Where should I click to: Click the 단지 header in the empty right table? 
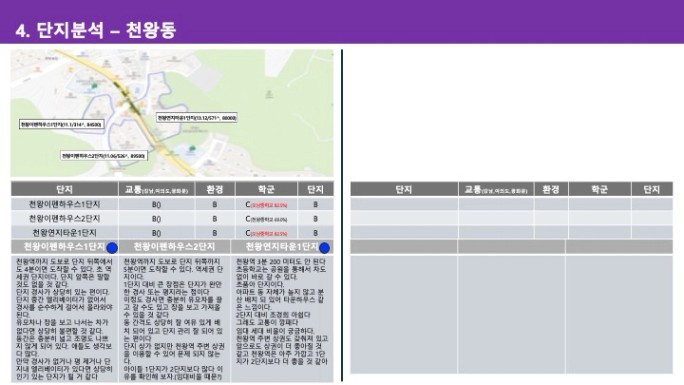point(404,189)
